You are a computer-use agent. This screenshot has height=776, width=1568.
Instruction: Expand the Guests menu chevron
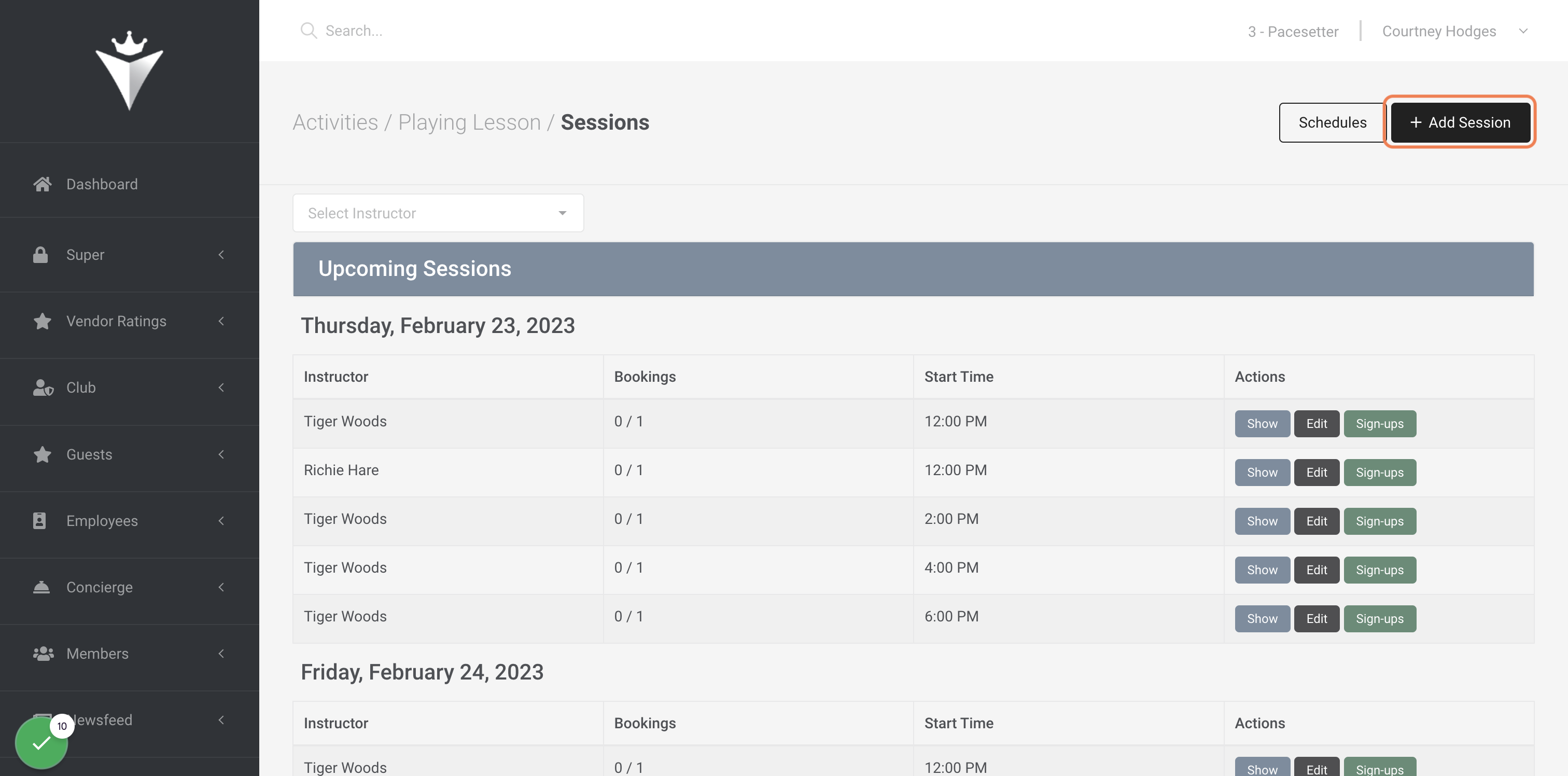click(221, 454)
